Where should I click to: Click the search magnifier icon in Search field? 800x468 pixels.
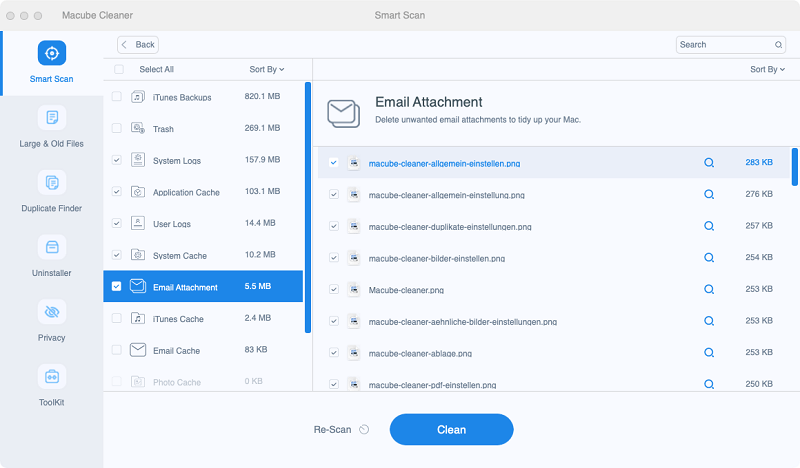tap(778, 45)
